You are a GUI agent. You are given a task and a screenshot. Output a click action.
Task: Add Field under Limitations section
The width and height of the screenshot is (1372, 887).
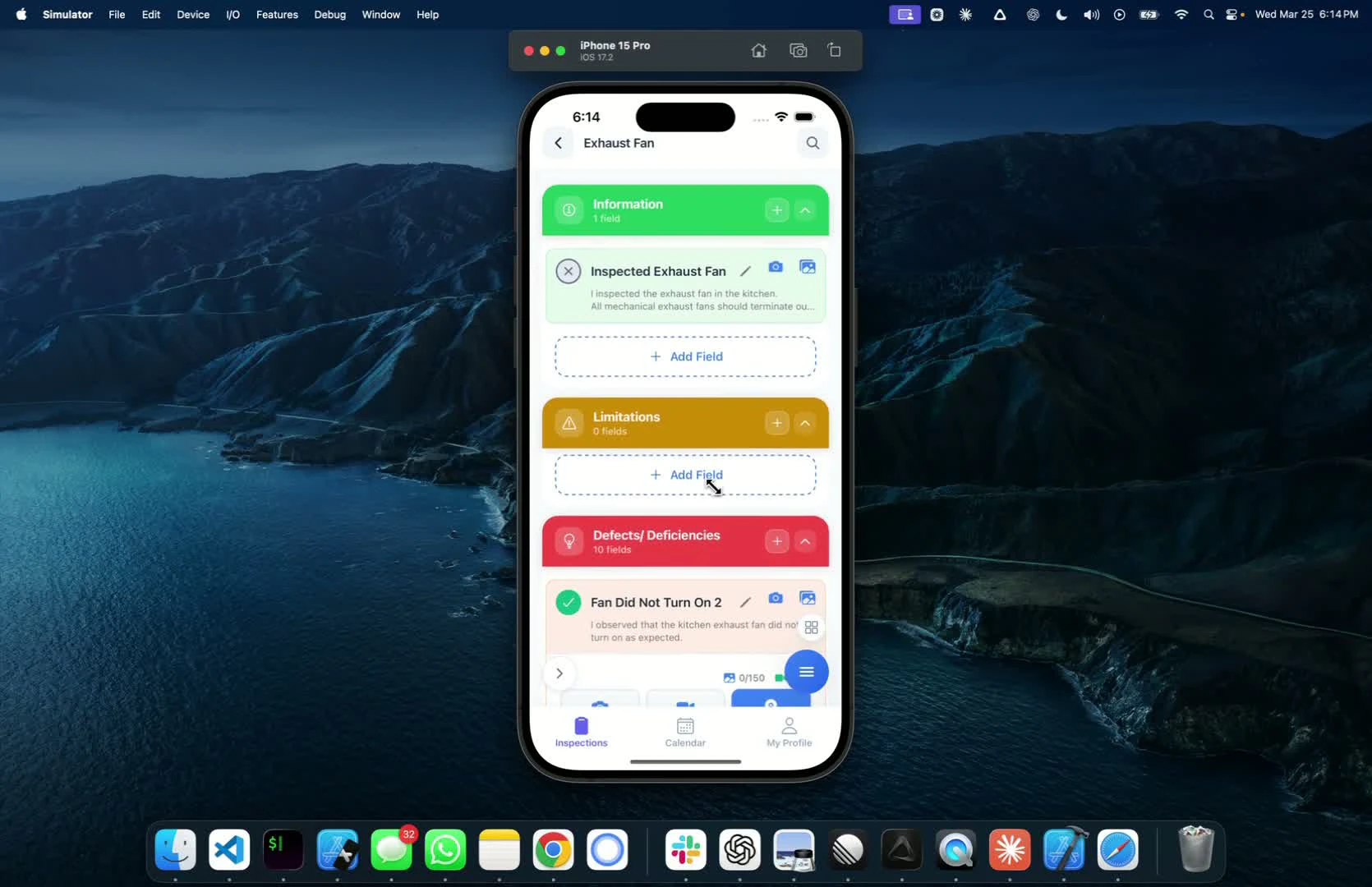coord(685,475)
